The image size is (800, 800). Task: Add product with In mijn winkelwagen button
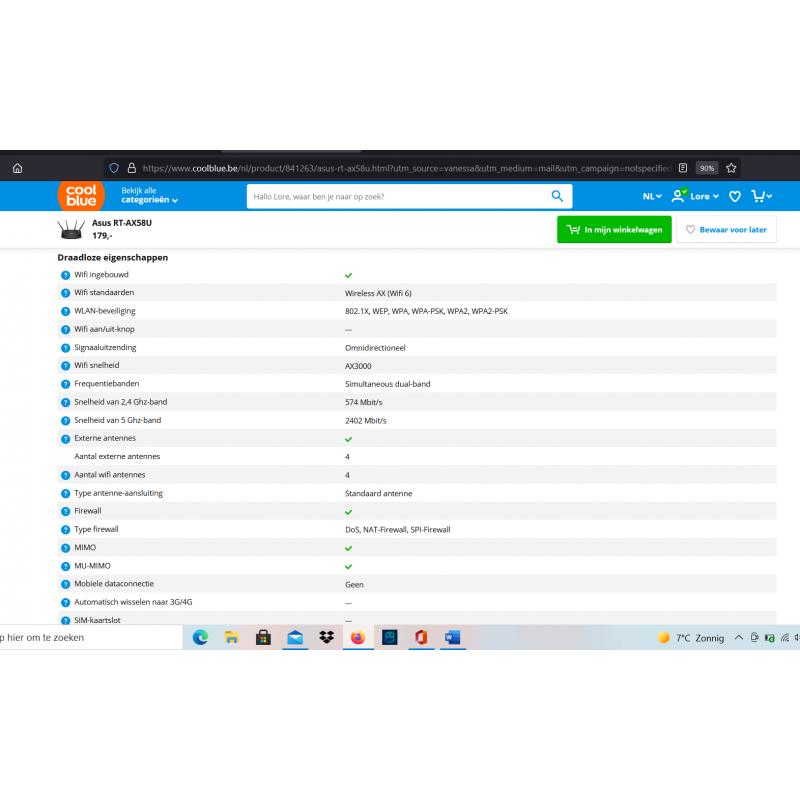pyautogui.click(x=614, y=230)
